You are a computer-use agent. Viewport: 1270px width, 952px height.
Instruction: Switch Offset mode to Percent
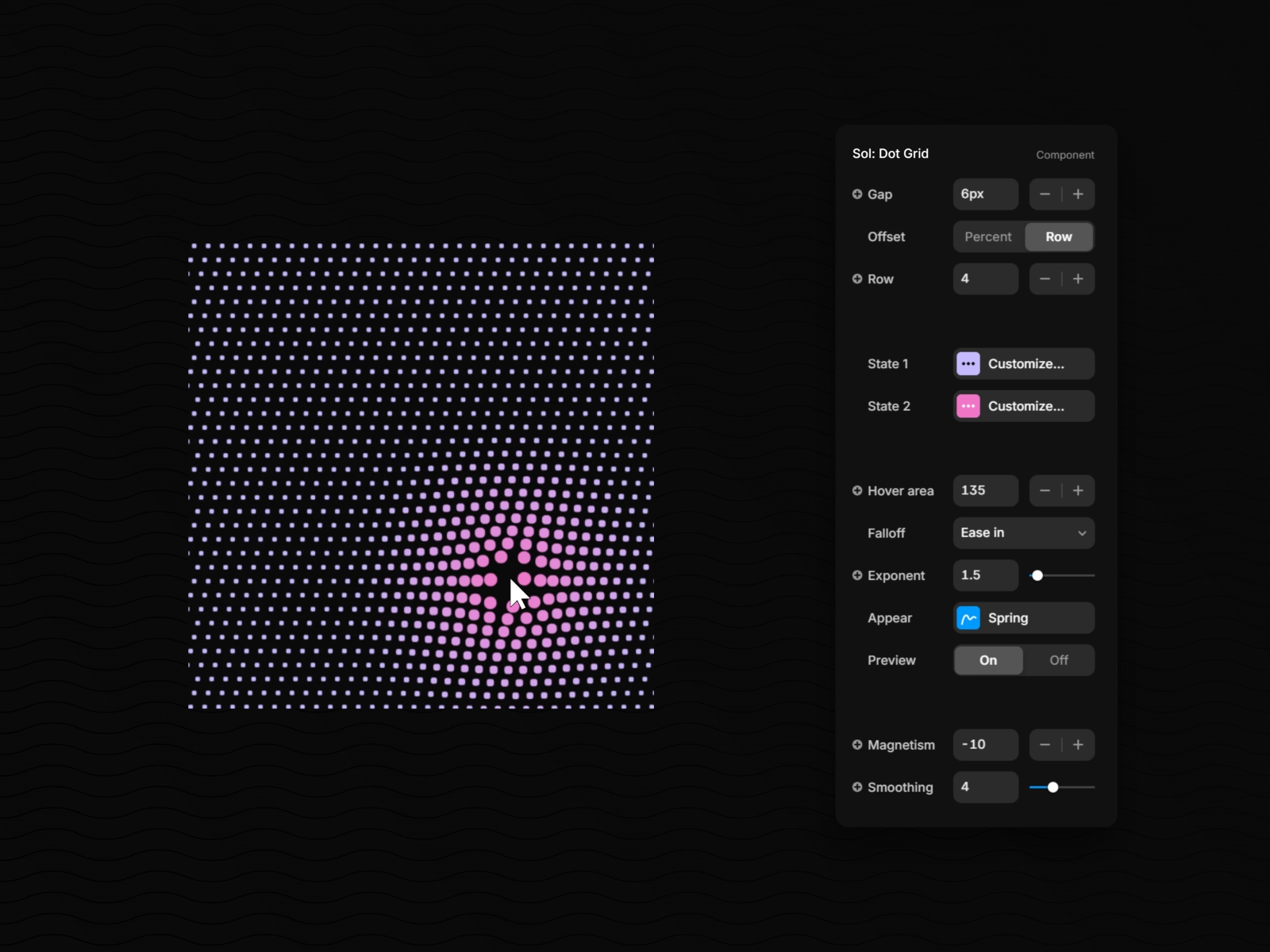987,236
